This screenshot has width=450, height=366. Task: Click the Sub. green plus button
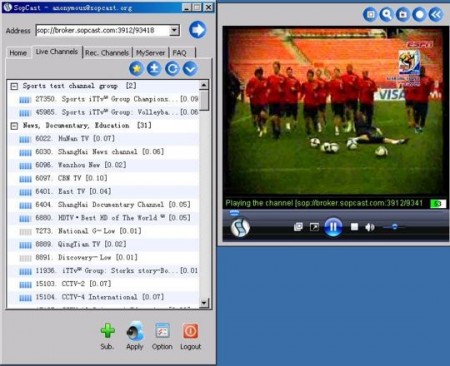point(107,336)
